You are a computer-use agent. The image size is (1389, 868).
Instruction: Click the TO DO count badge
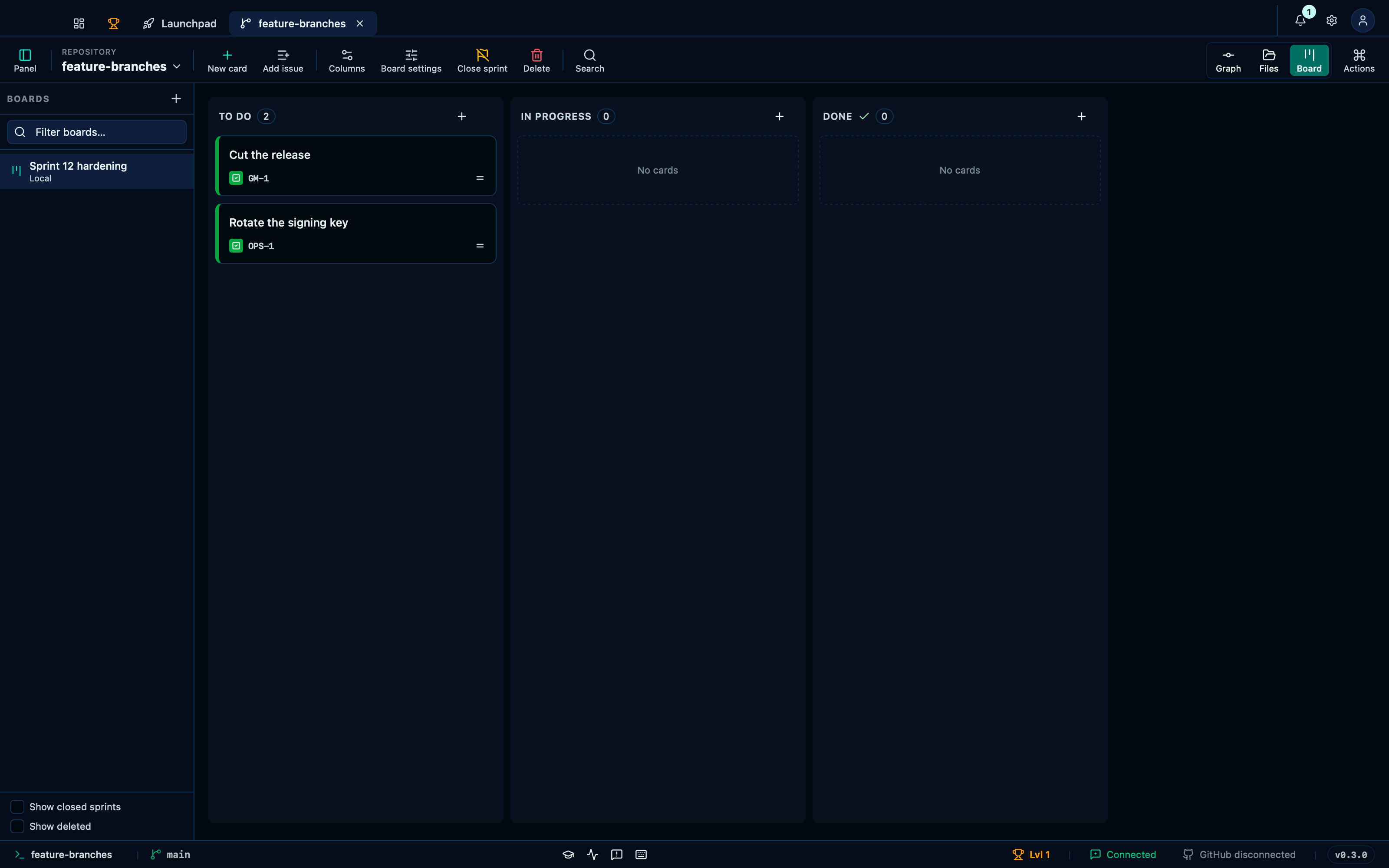(266, 117)
